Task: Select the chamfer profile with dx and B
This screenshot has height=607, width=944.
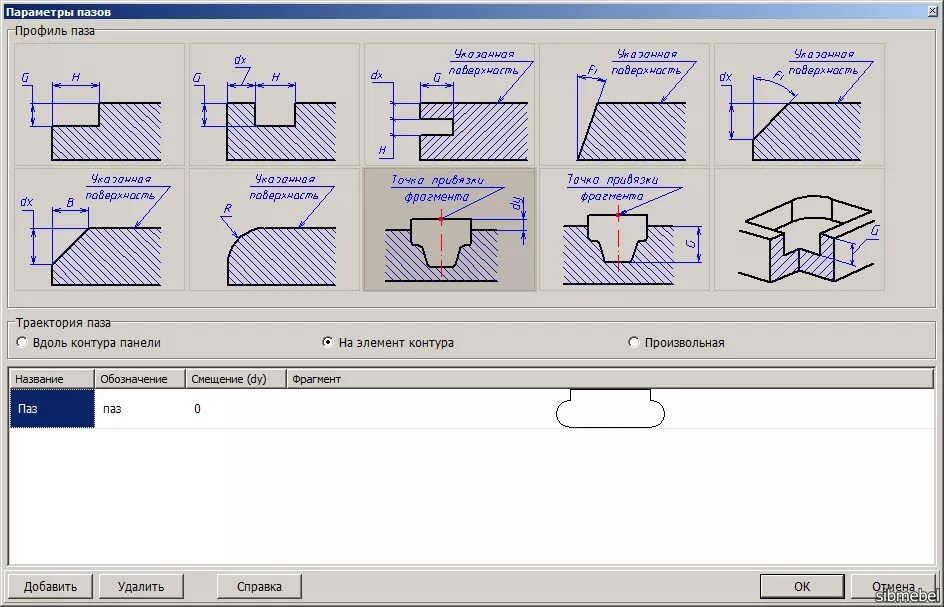Action: [99, 229]
